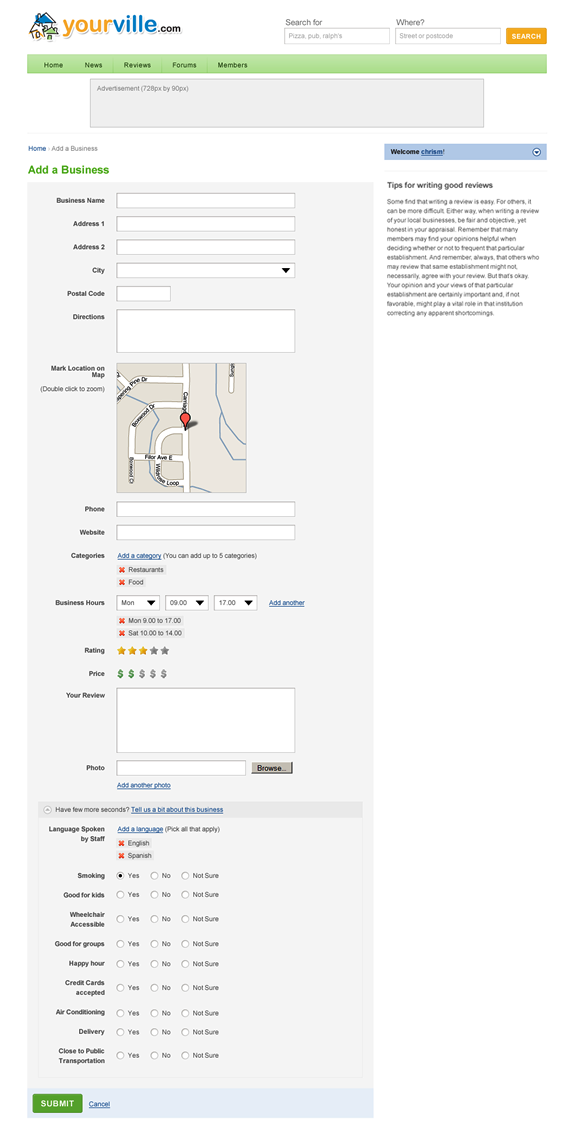Click into the Your Review text area
The width and height of the screenshot is (574, 1125).
[206, 720]
